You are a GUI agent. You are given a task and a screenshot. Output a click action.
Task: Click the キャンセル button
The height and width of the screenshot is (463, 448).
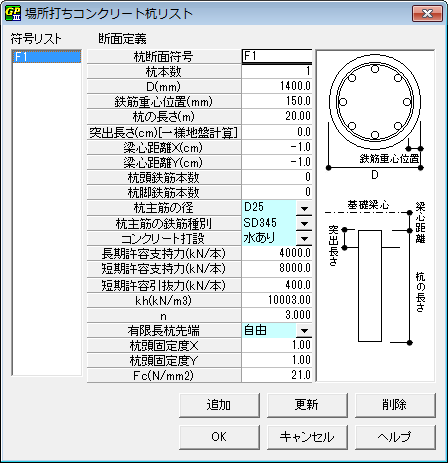point(307,437)
